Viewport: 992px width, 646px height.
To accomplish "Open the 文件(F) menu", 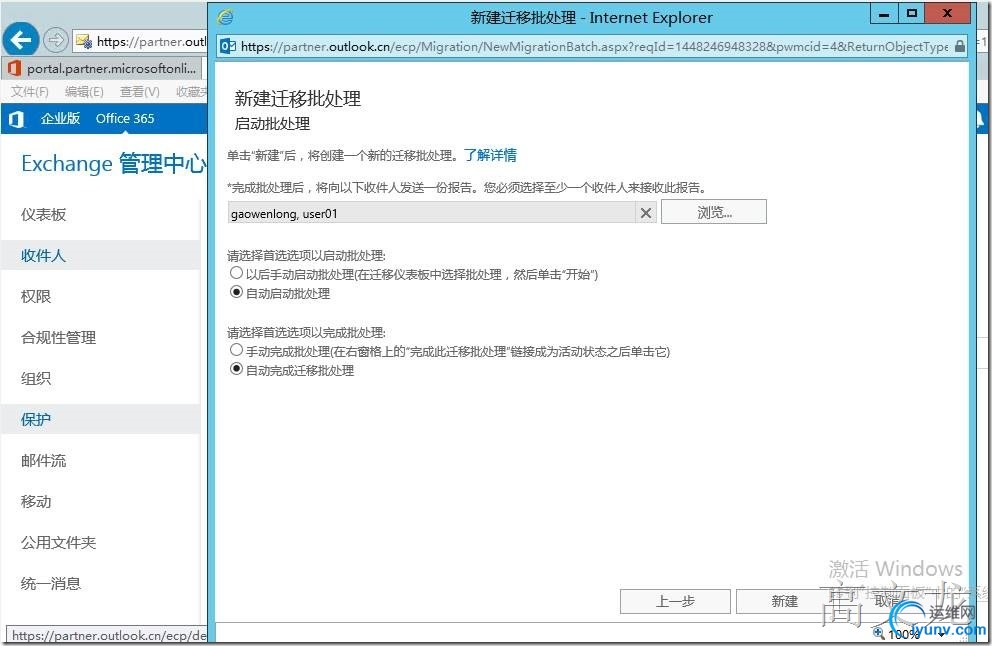I will point(29,92).
